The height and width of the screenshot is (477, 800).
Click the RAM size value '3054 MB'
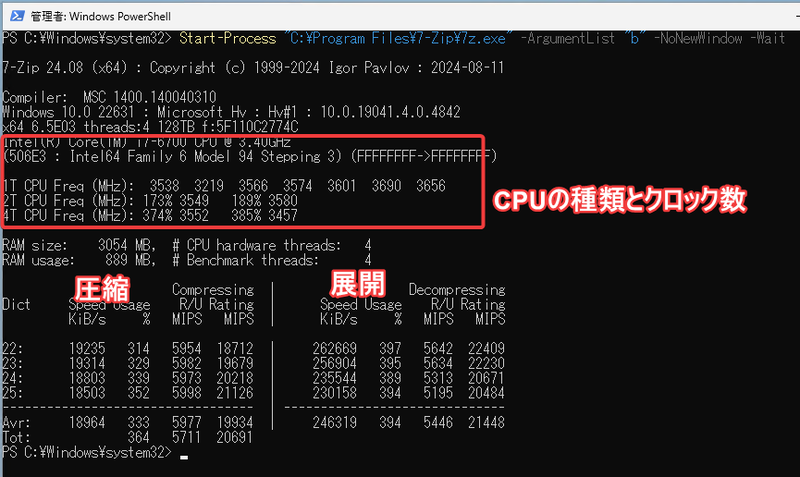pos(127,245)
